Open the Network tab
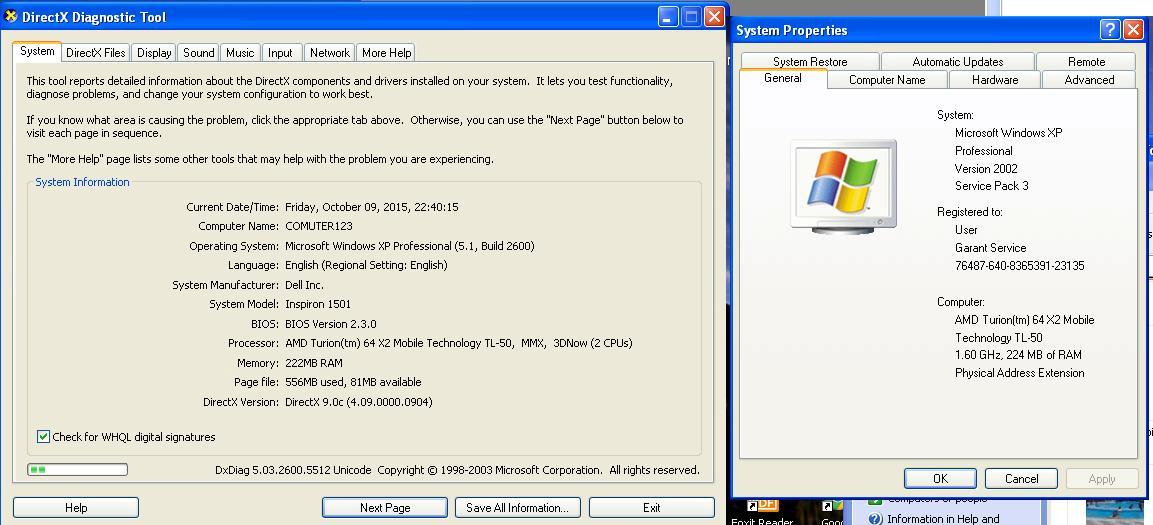 coord(329,53)
